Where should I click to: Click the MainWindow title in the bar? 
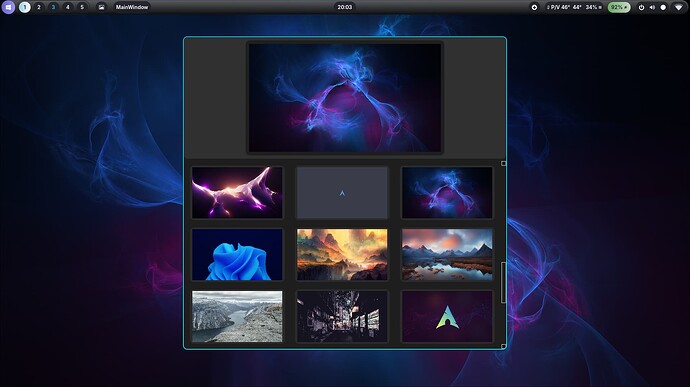(x=132, y=7)
